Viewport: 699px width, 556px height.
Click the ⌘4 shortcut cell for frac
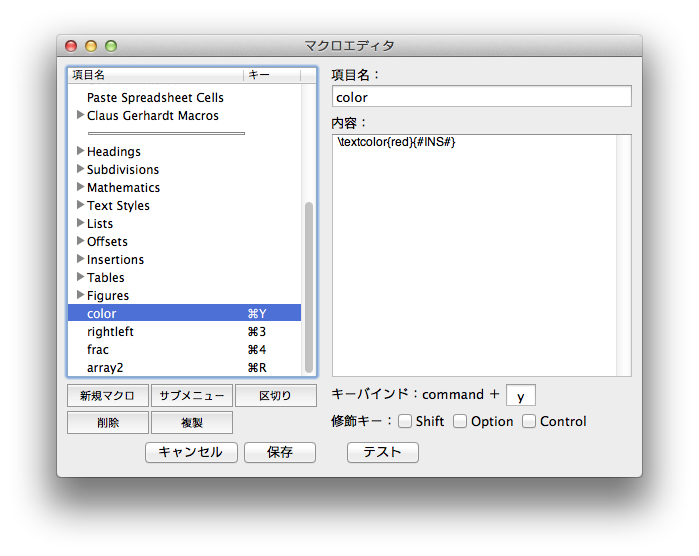coord(257,350)
